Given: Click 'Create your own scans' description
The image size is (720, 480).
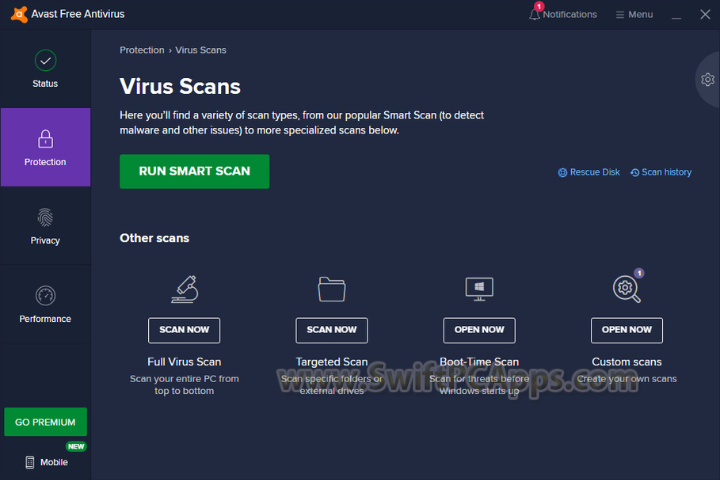Looking at the screenshot, I should [626, 379].
